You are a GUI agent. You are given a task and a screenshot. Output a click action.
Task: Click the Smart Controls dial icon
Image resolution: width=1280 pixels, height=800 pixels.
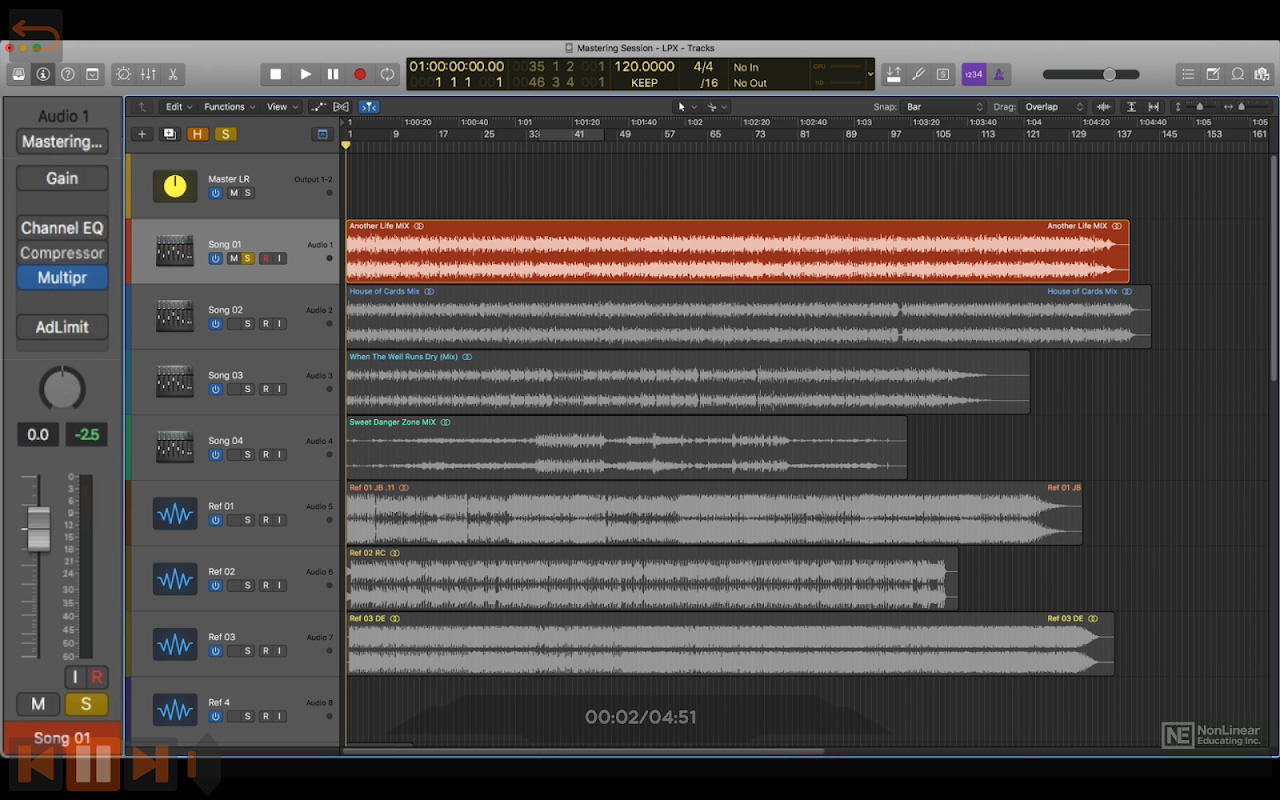click(x=123, y=74)
